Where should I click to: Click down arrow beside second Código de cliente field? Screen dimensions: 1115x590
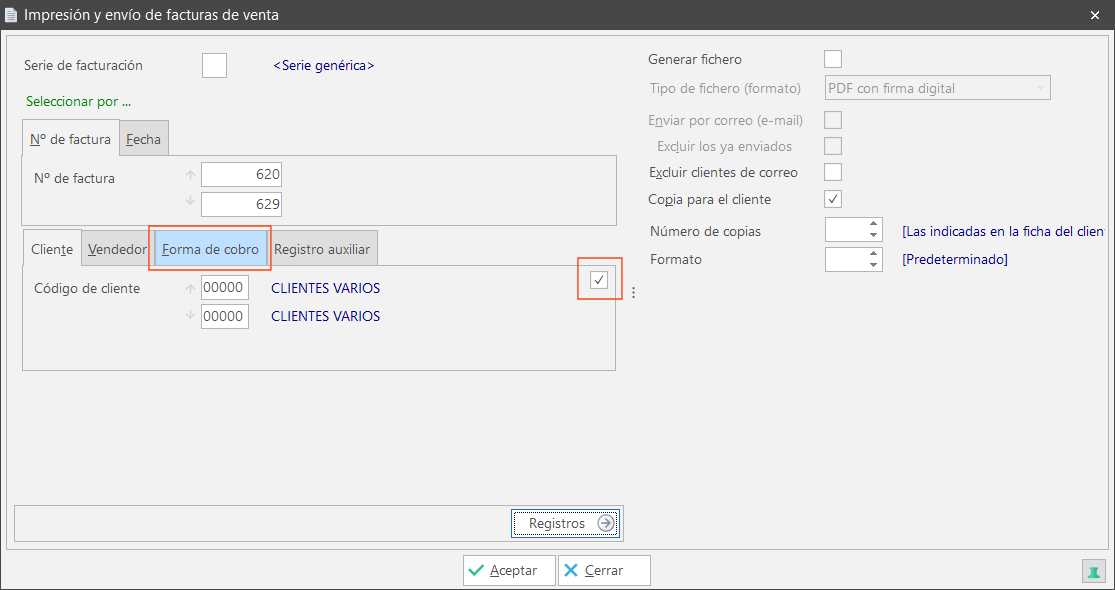pyautogui.click(x=190, y=315)
